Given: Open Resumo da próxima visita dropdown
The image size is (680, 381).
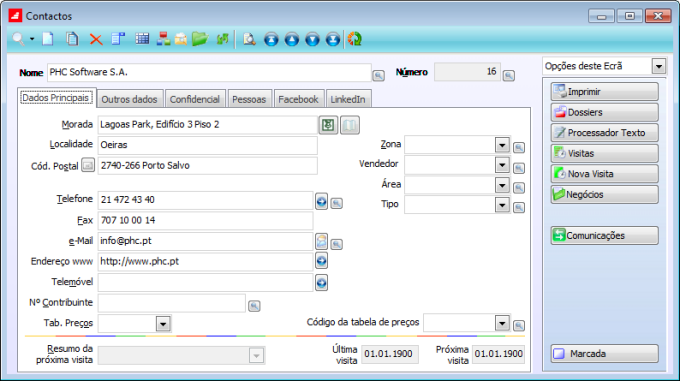Looking at the screenshot, I should 256,356.
